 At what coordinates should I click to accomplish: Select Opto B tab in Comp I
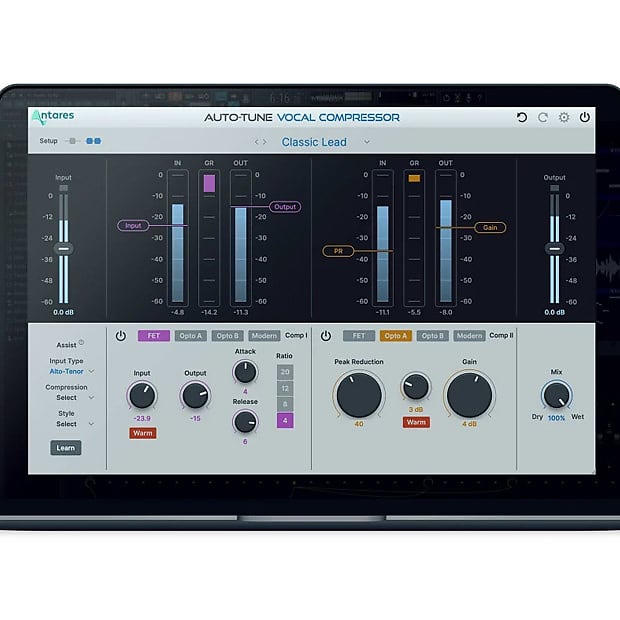click(x=228, y=336)
